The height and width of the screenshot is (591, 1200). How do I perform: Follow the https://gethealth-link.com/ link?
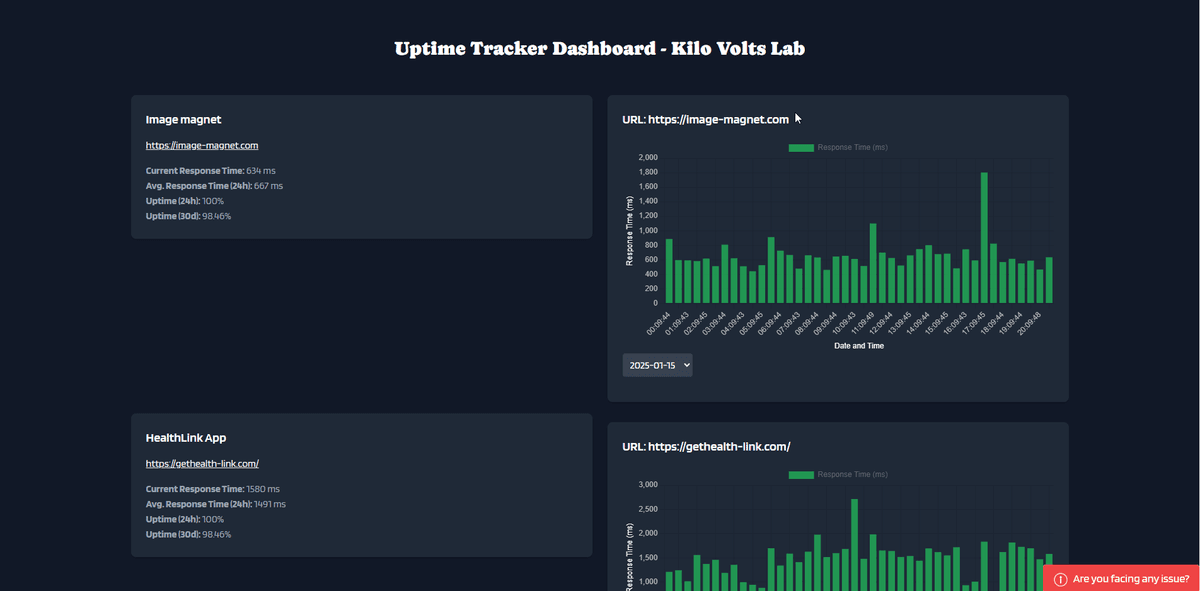[203, 462]
